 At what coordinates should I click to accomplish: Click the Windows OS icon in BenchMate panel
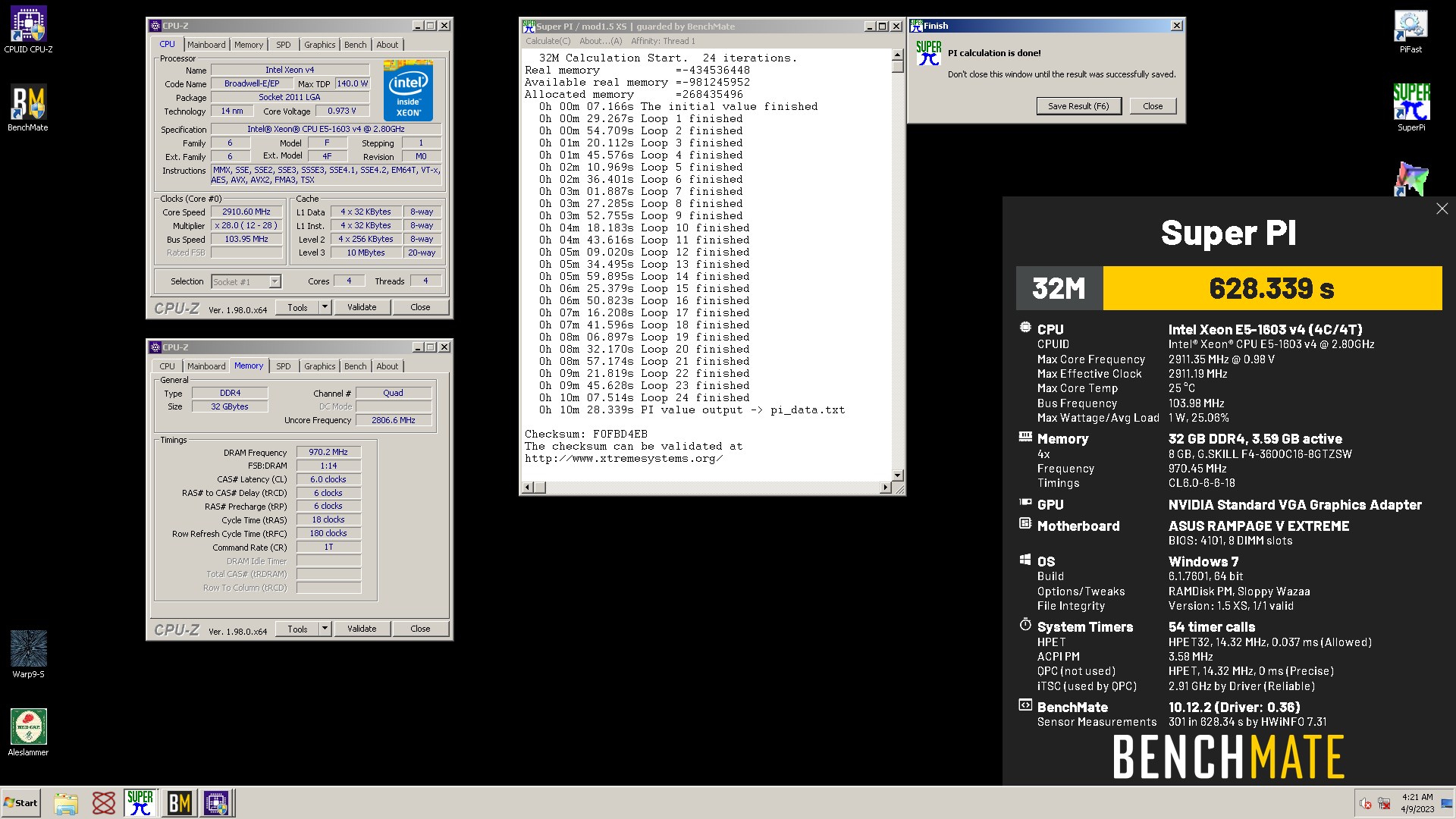(1025, 560)
